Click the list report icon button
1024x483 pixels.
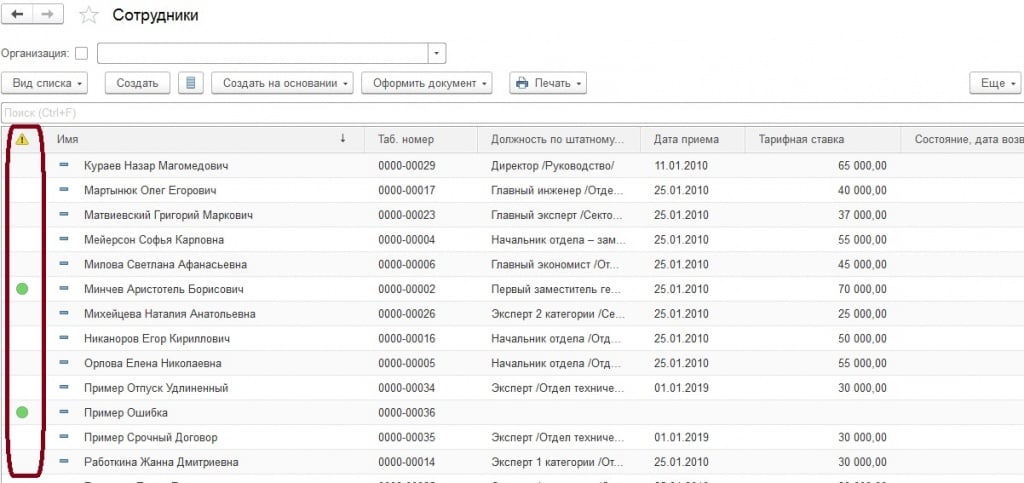pyautogui.click(x=191, y=83)
